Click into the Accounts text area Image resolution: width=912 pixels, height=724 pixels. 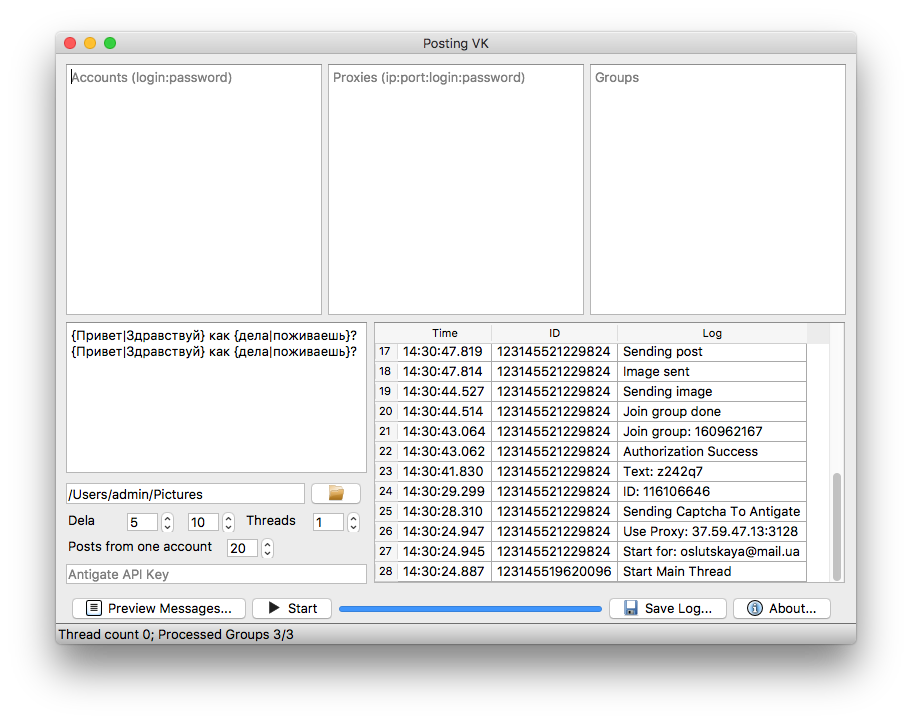[194, 189]
